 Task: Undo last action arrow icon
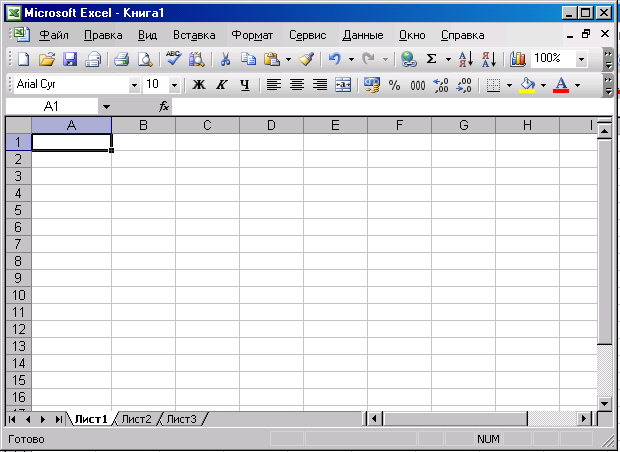(x=335, y=59)
